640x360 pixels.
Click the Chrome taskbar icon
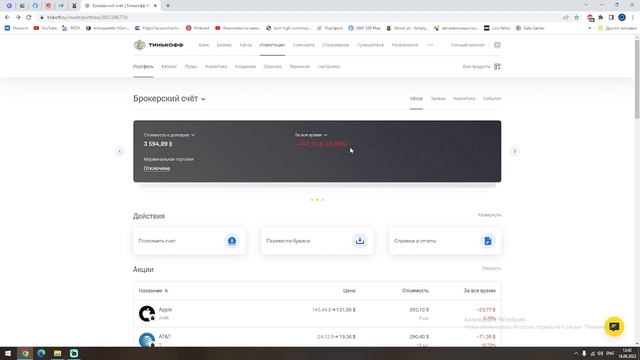pos(25,353)
